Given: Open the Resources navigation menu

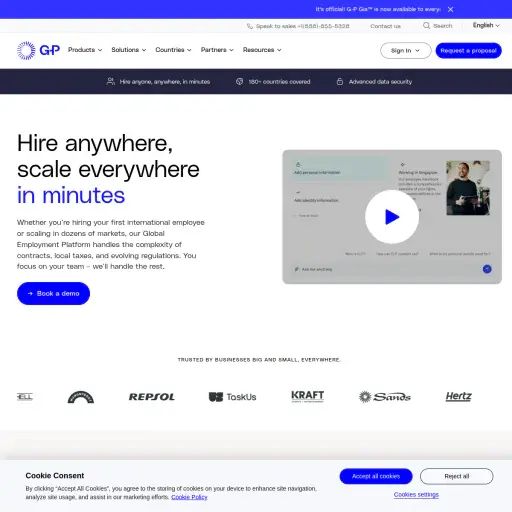Looking at the screenshot, I should coord(262,50).
